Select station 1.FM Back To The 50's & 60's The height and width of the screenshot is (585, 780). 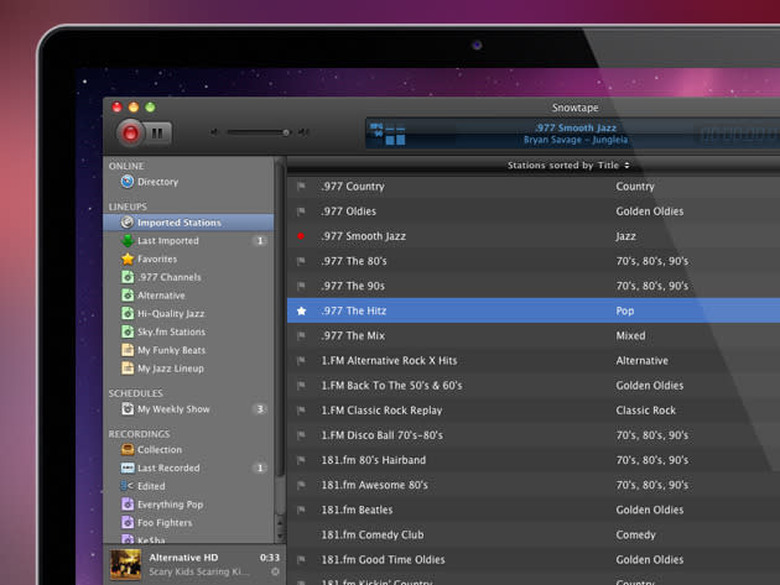pos(391,386)
